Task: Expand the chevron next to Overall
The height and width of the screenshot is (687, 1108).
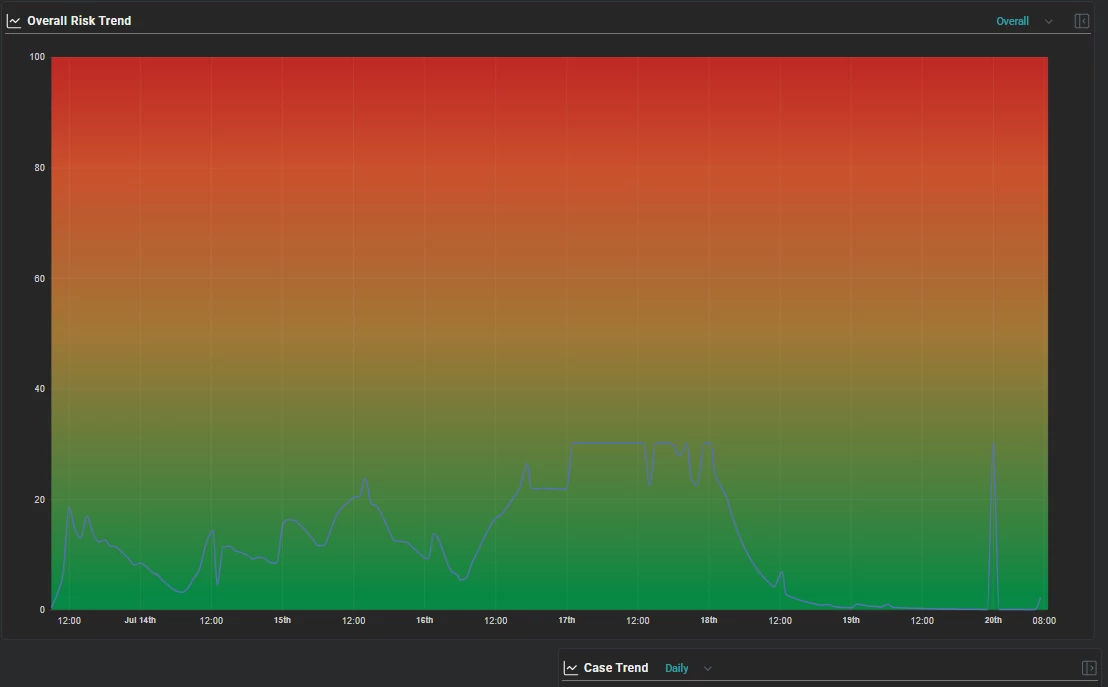Action: click(x=1049, y=21)
